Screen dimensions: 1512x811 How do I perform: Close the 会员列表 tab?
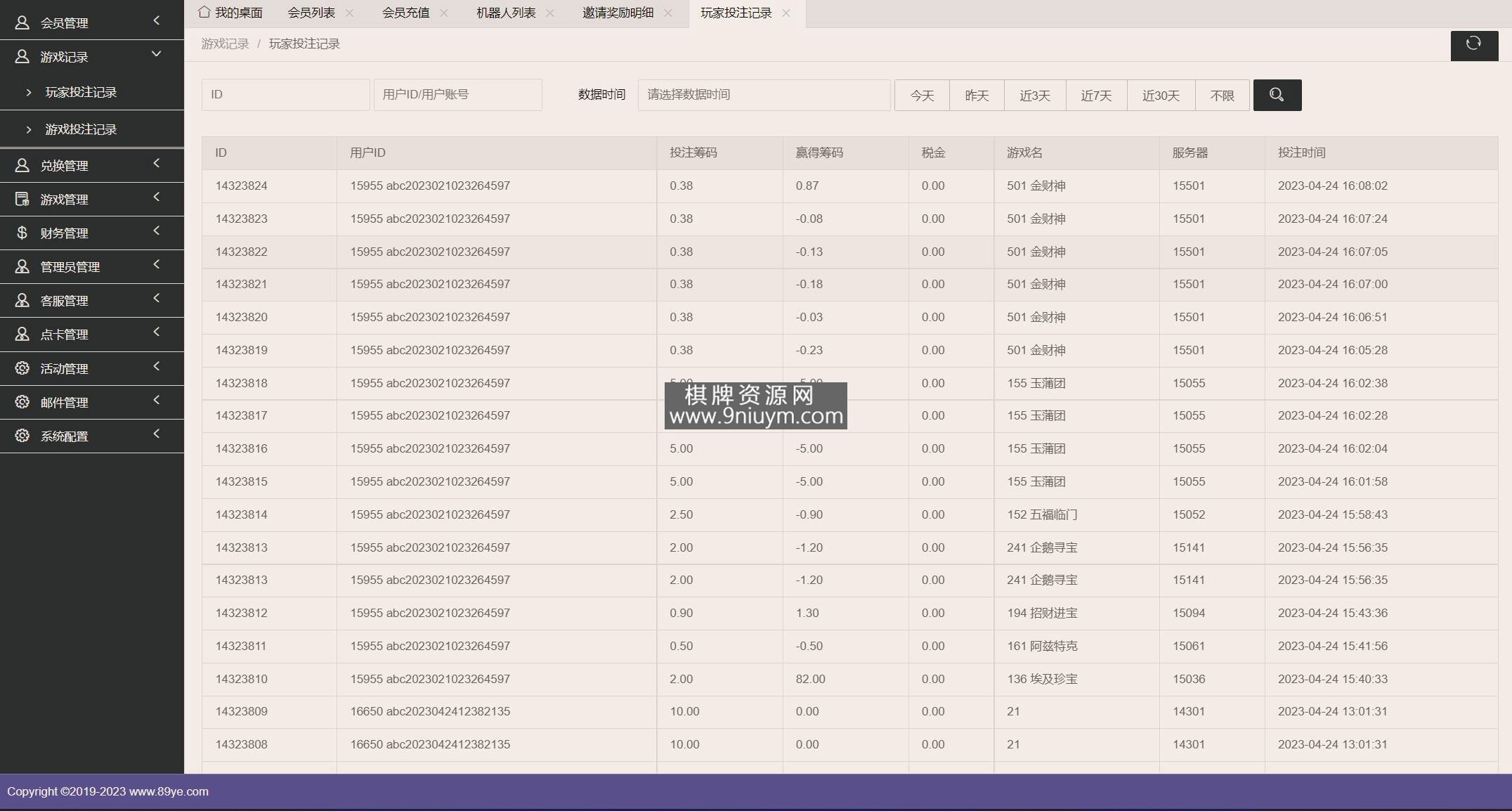coord(349,13)
